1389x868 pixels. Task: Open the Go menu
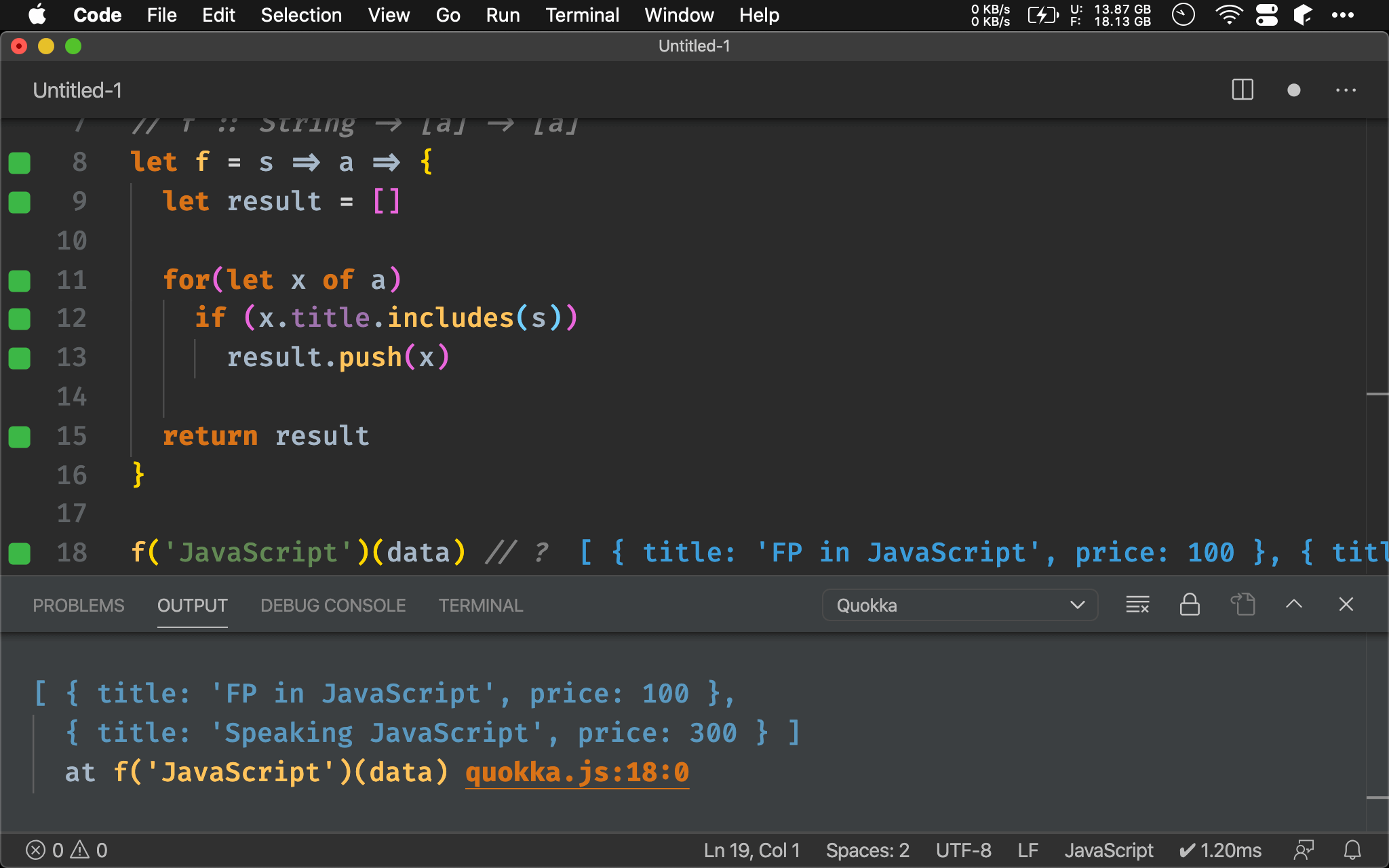pyautogui.click(x=448, y=15)
